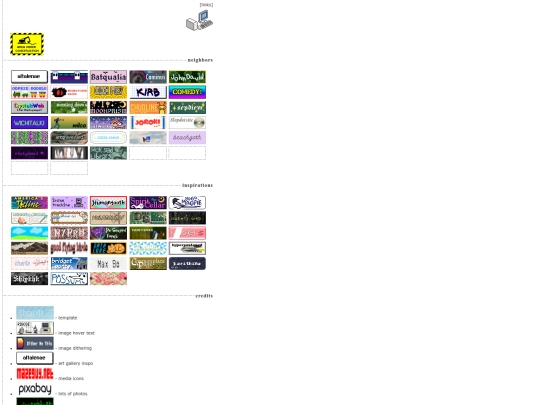This screenshot has height=405, width=540.
Task: Click the light blue diamond-pattern button
Action: tap(148, 248)
